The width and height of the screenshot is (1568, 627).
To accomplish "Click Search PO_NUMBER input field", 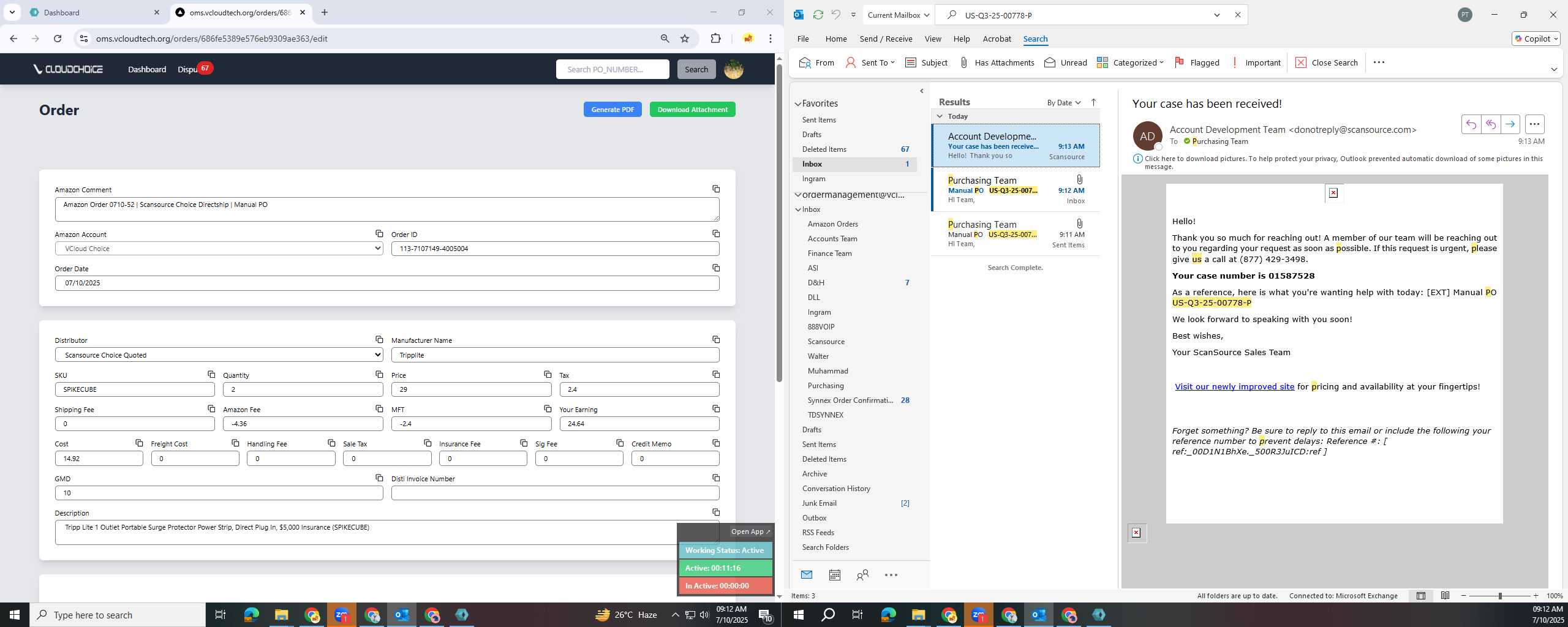I will pos(612,69).
